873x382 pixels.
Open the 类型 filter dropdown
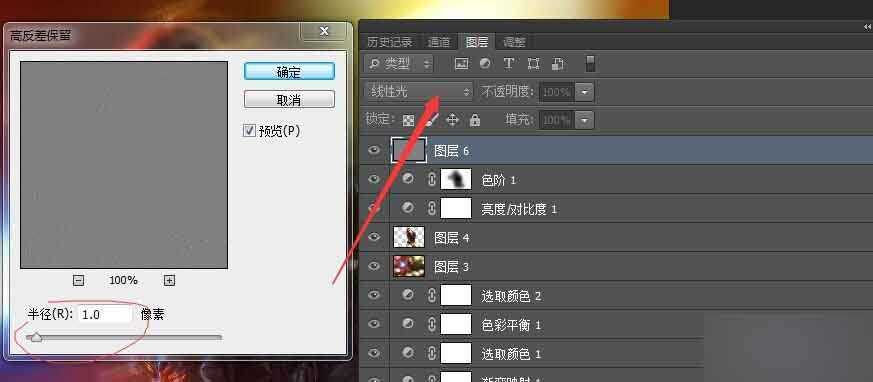(x=398, y=63)
